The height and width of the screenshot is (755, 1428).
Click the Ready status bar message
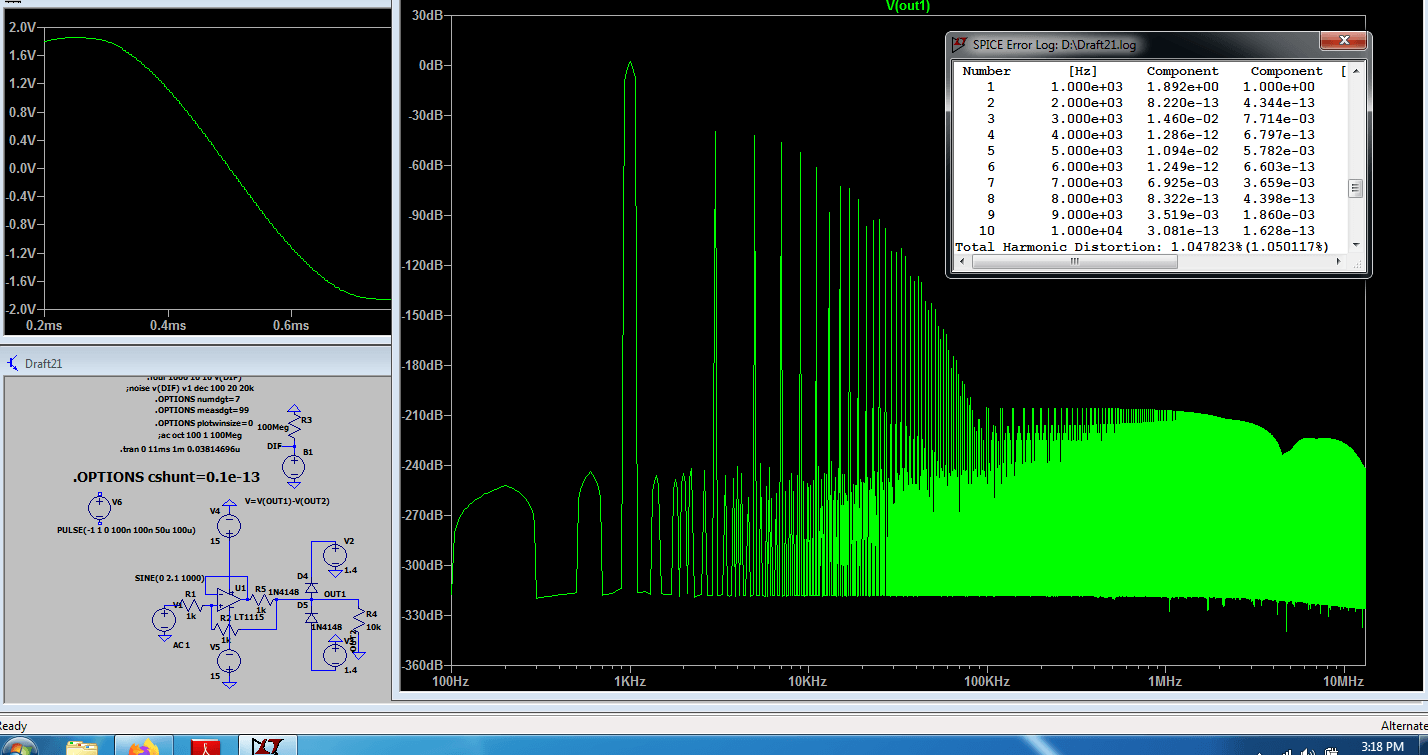(14, 726)
